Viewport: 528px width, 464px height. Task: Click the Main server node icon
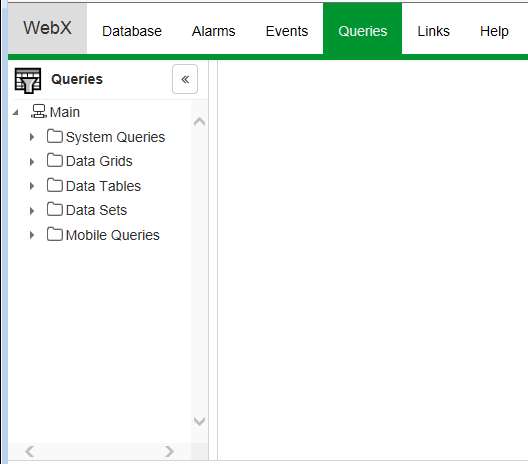(39, 112)
